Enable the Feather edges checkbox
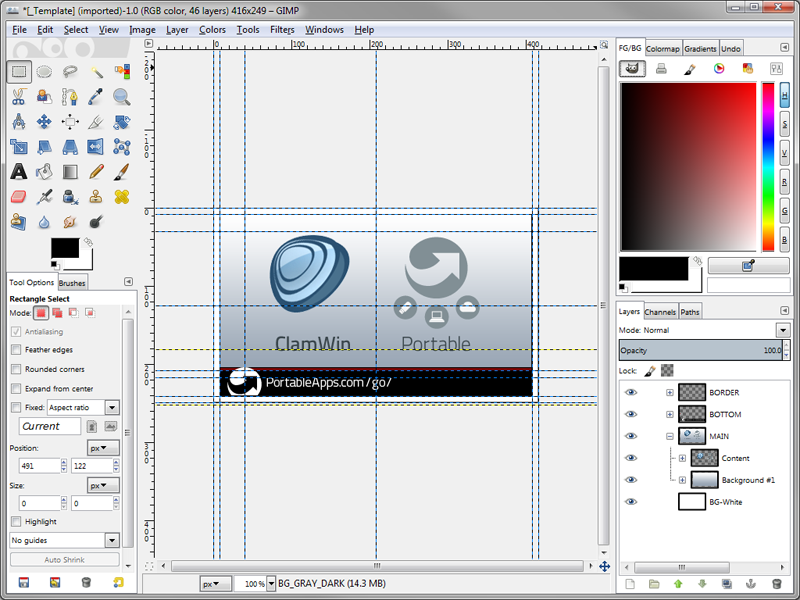 pos(16,350)
